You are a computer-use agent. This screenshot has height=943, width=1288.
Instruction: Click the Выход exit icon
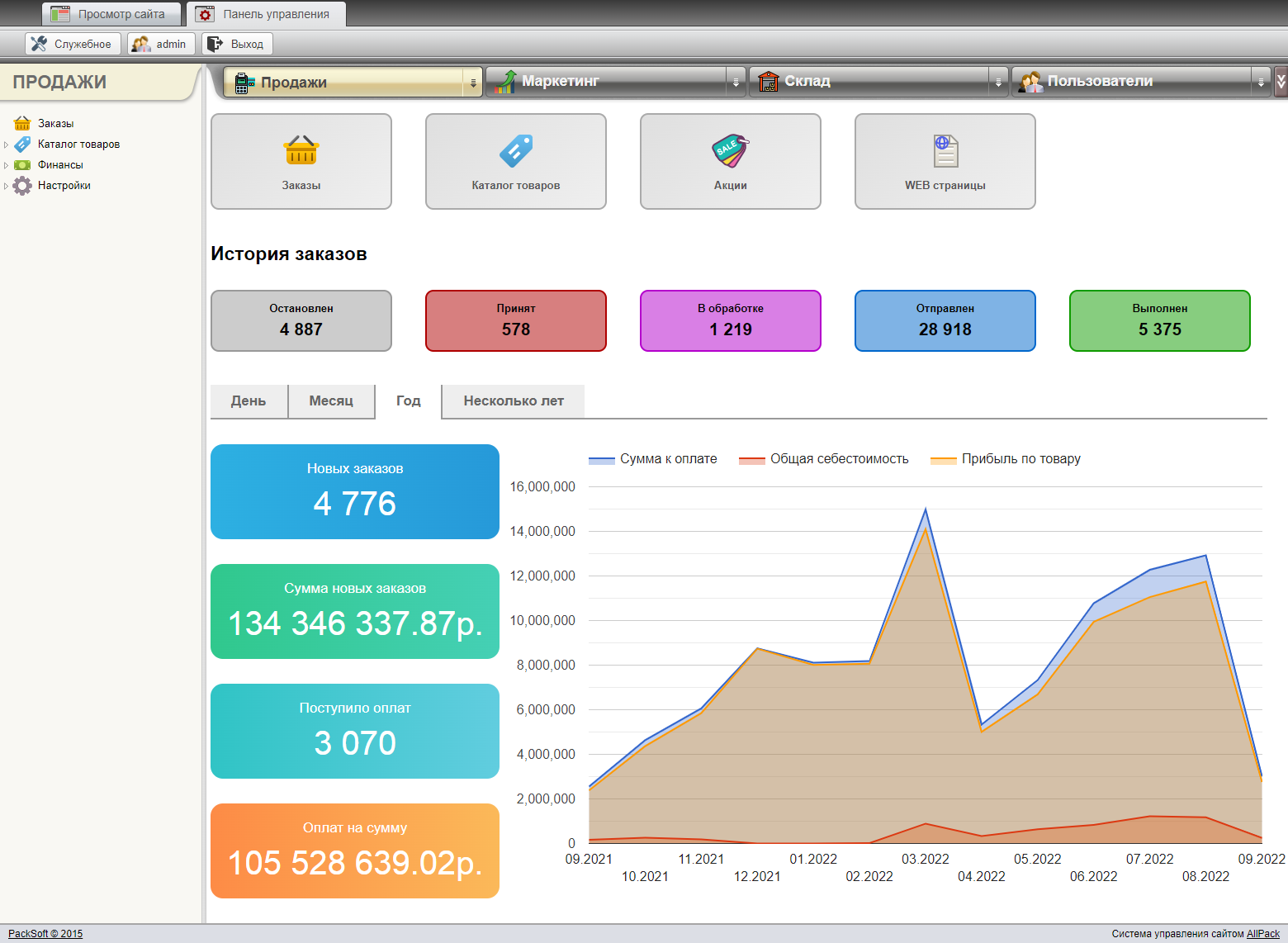tap(215, 44)
